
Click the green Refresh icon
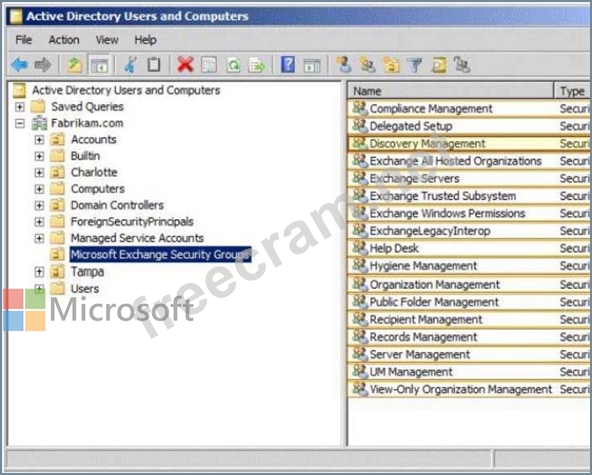(x=233, y=65)
